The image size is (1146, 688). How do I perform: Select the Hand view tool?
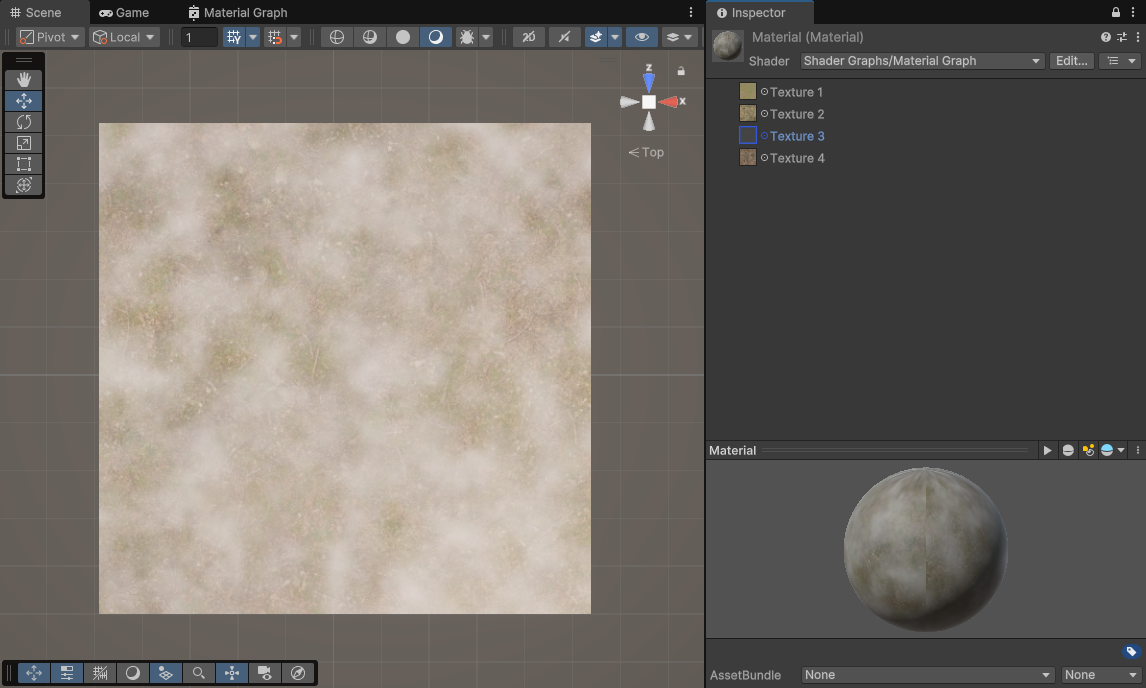[24, 79]
